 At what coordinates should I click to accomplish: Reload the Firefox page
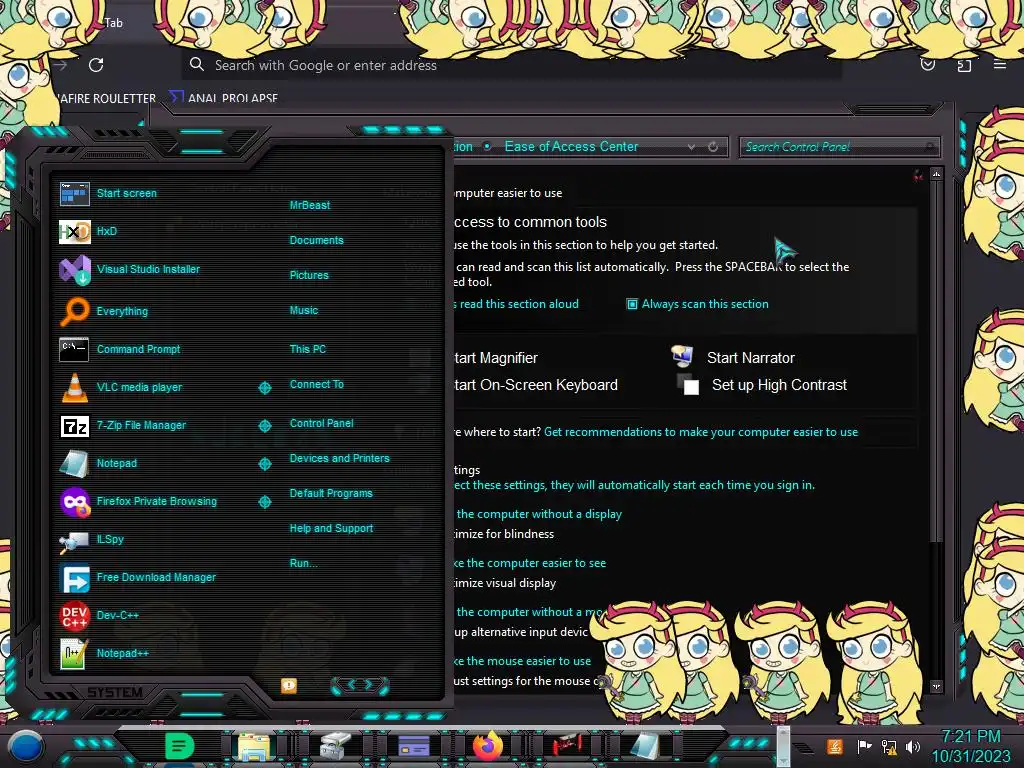coord(96,65)
